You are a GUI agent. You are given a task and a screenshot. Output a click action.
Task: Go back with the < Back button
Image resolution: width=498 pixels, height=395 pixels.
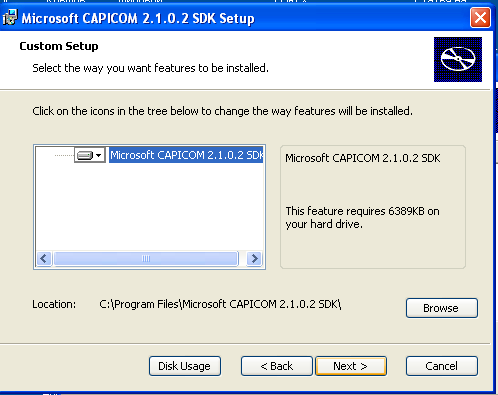277,366
